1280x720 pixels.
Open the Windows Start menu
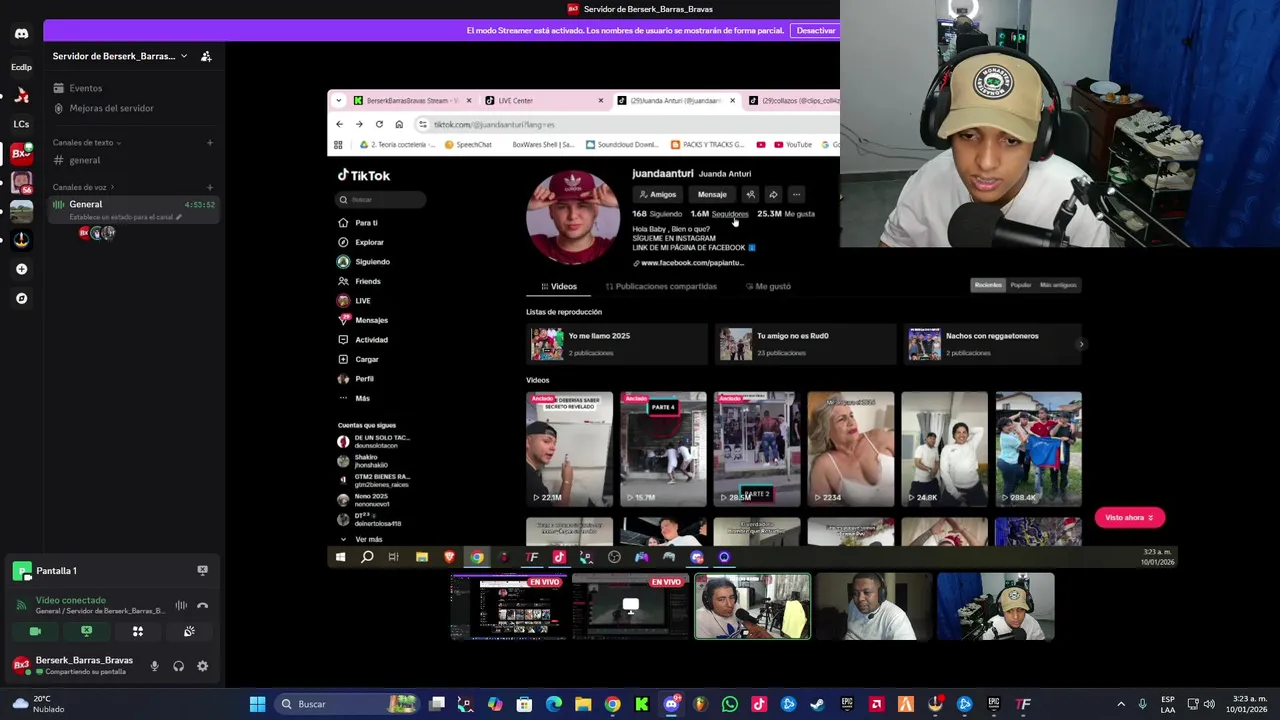(x=257, y=704)
